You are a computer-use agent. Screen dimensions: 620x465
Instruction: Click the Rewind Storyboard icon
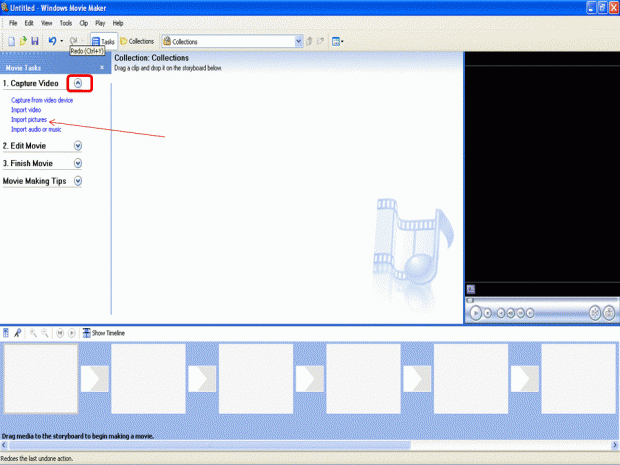60,333
